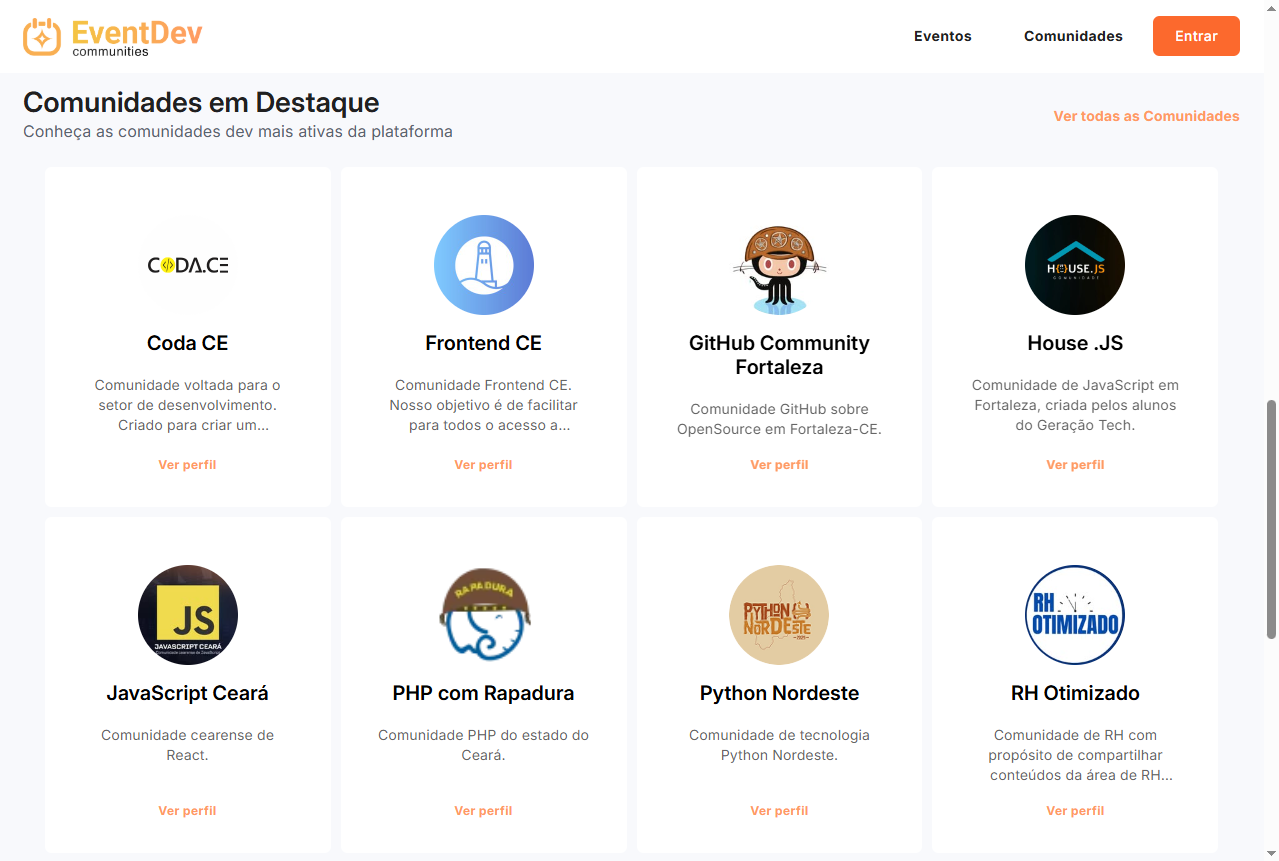The image size is (1279, 861).
Task: Click the Coda CE community logo
Action: pyautogui.click(x=188, y=265)
